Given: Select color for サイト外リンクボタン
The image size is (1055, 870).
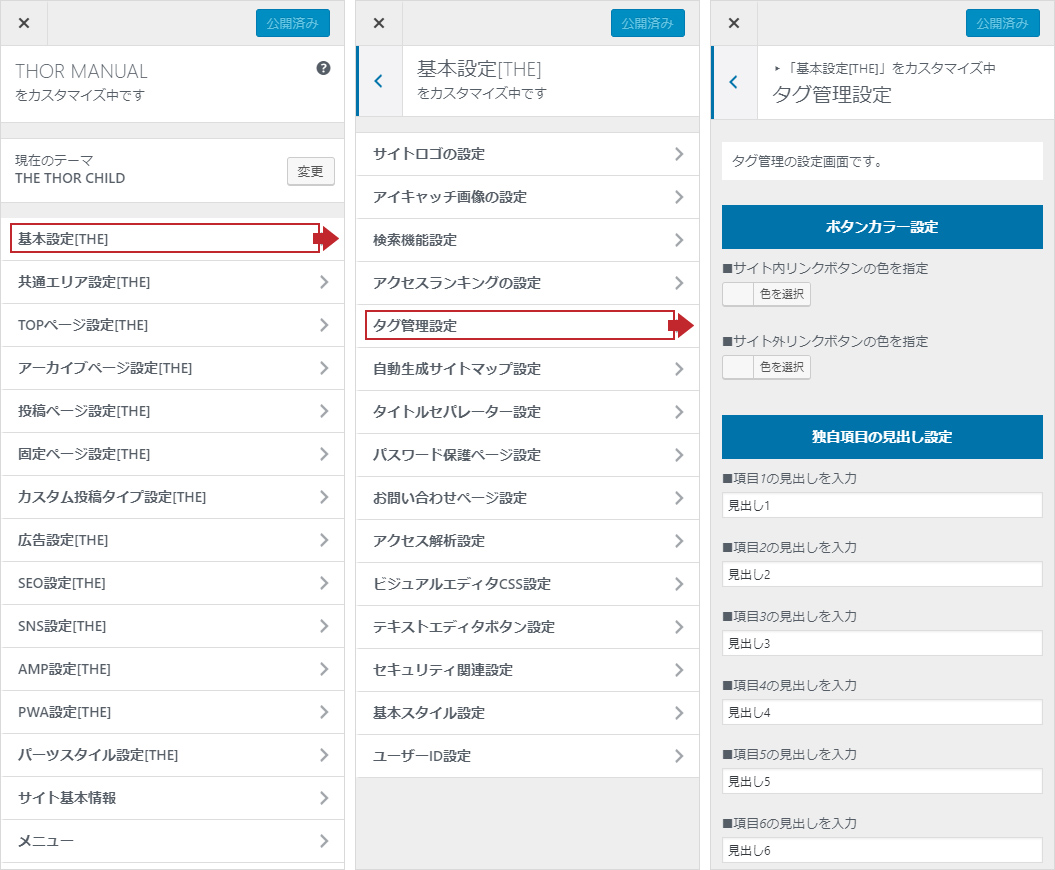Looking at the screenshot, I should click(766, 367).
